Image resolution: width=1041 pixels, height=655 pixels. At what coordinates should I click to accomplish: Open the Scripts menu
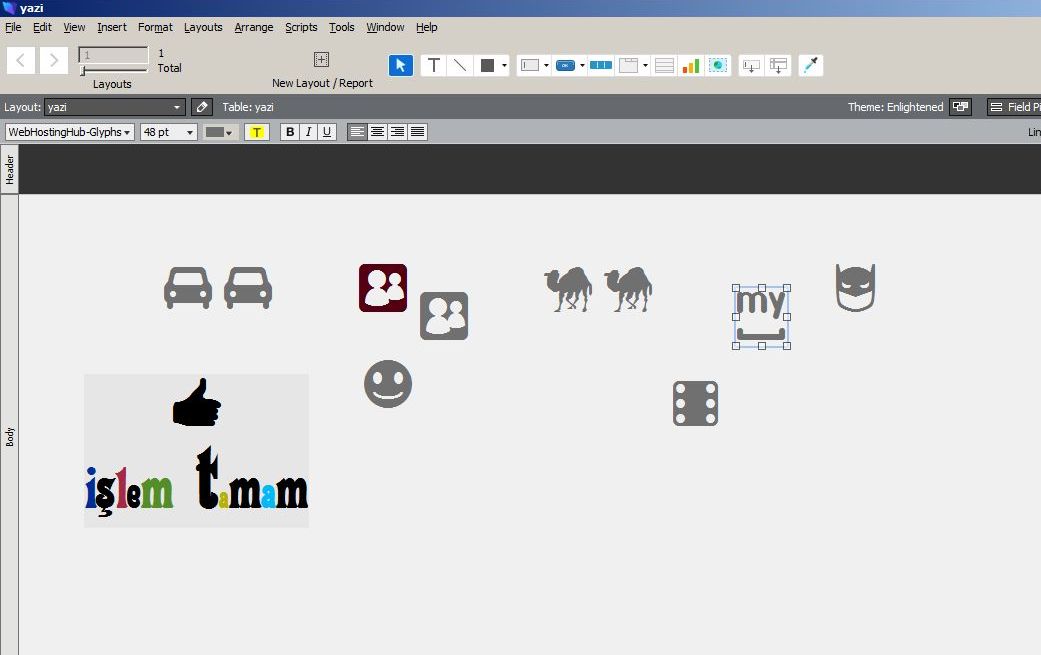point(301,27)
